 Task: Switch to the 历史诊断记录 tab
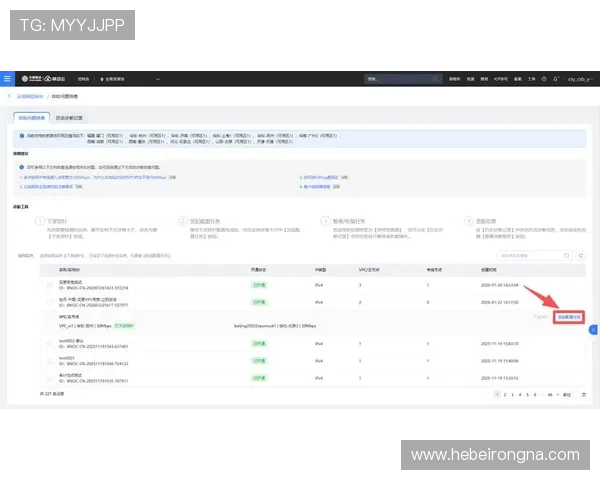(x=77, y=117)
